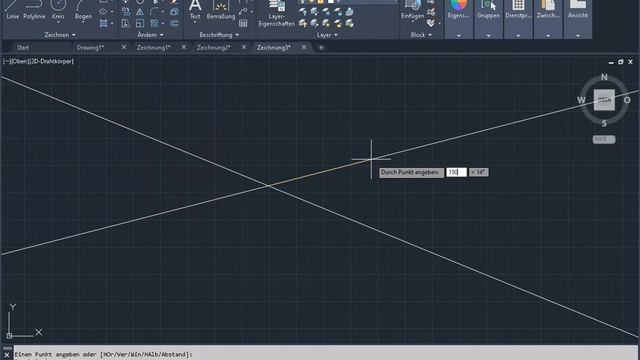Switch to the Zeichnung3* tab
The height and width of the screenshot is (360, 640).
tap(273, 47)
